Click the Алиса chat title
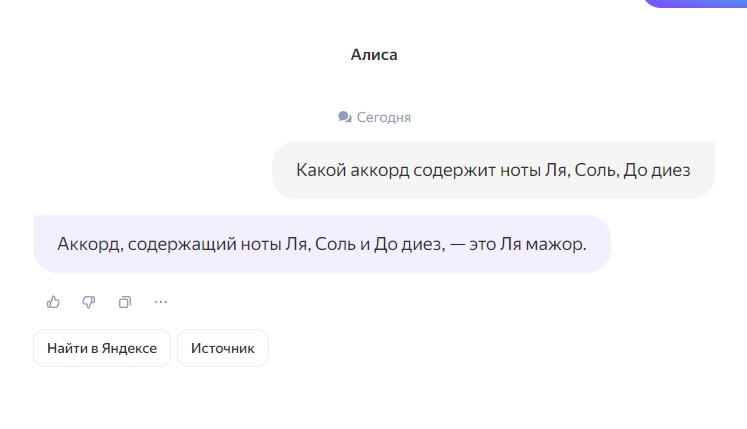The height and width of the screenshot is (429, 747). click(x=374, y=55)
